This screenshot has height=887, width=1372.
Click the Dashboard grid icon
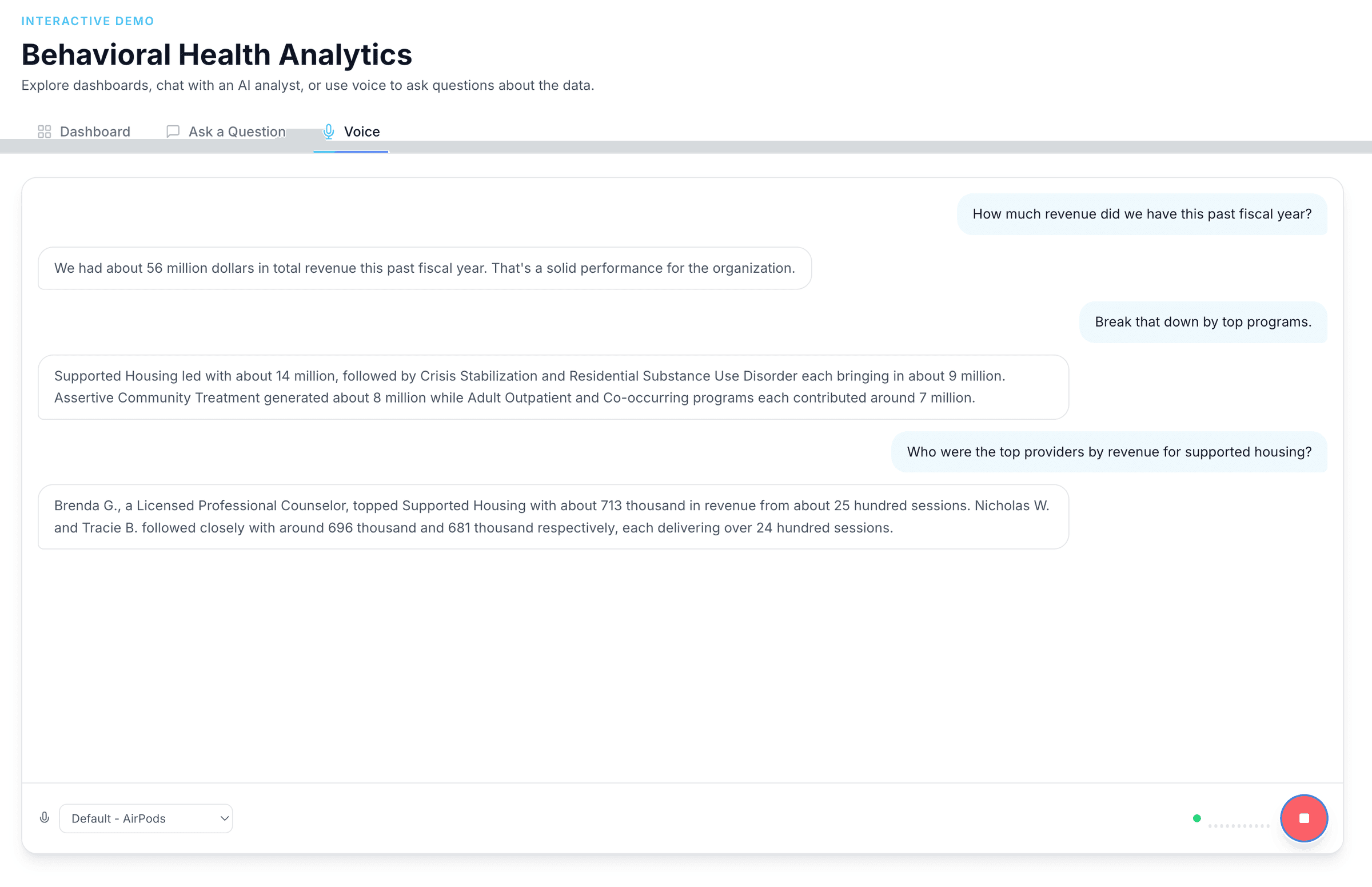coord(45,132)
